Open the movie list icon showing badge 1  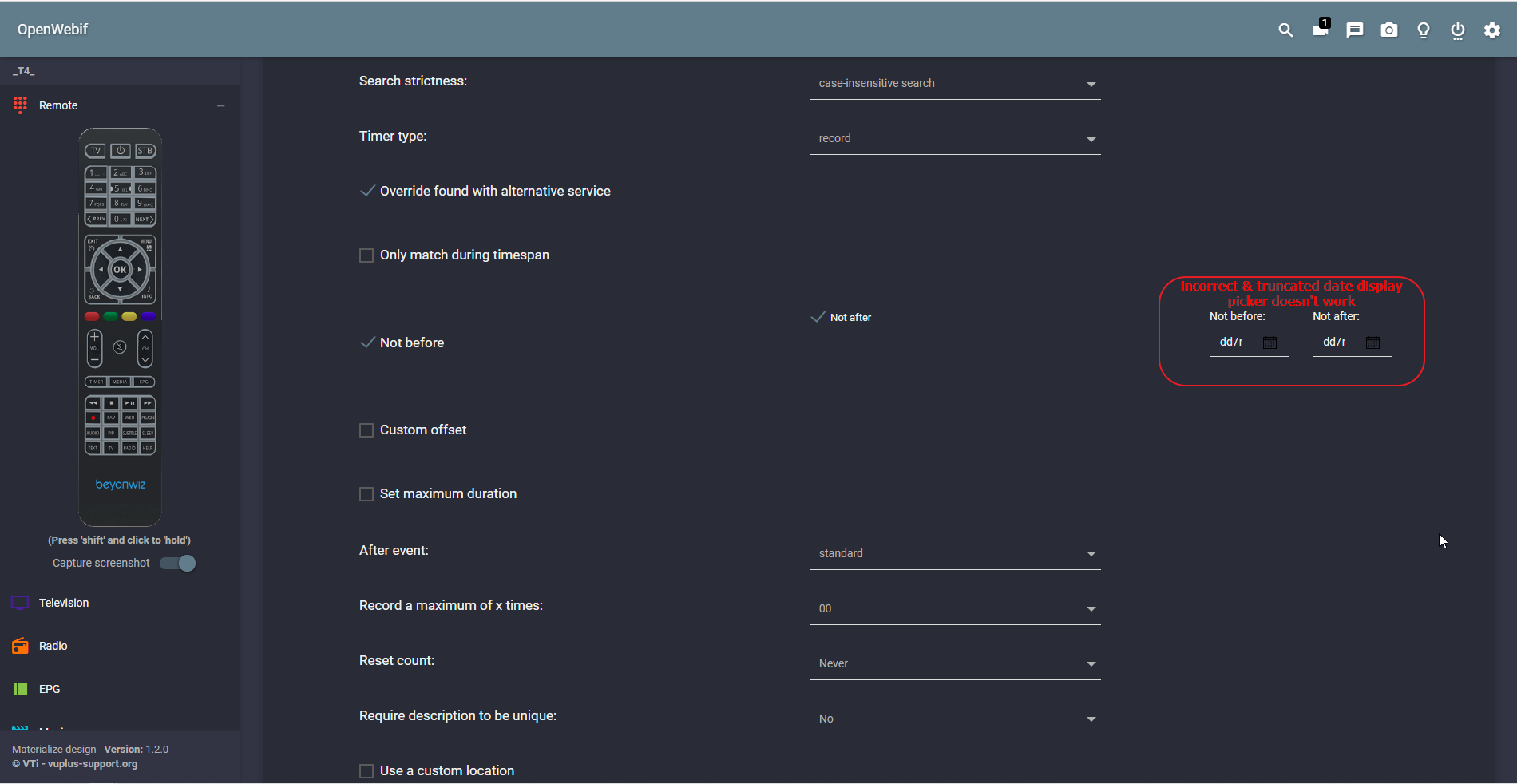point(1319,30)
